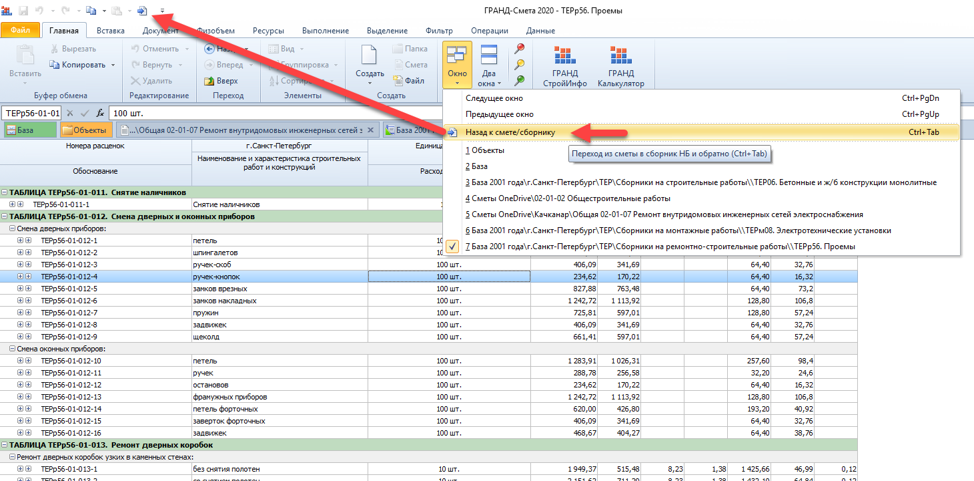Select window 3 ТЕР06 Бетонные конструкции
974x481 pixels.
pos(702,183)
